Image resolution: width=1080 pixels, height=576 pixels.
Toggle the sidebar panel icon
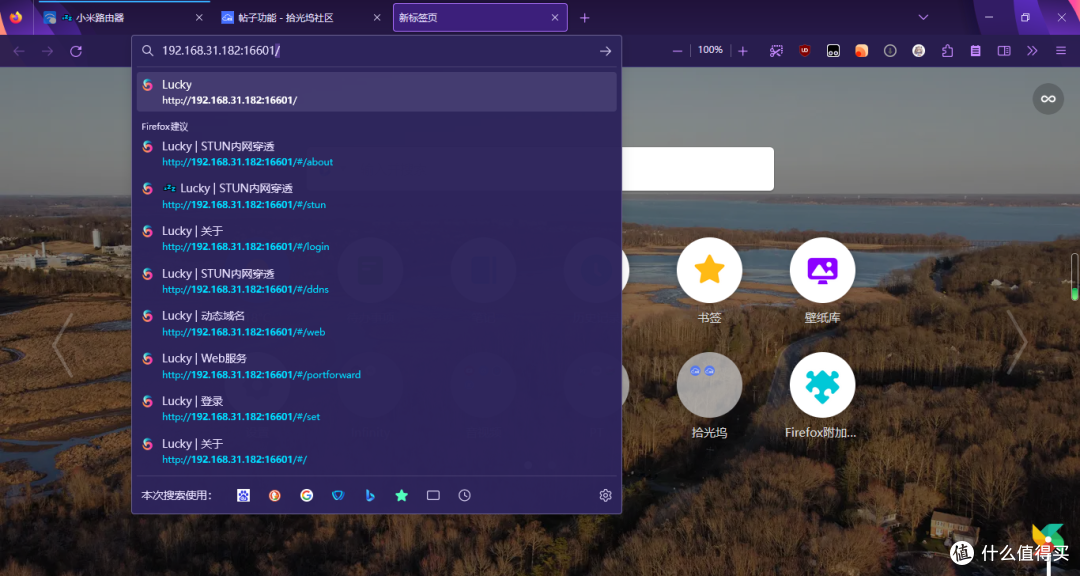1004,51
